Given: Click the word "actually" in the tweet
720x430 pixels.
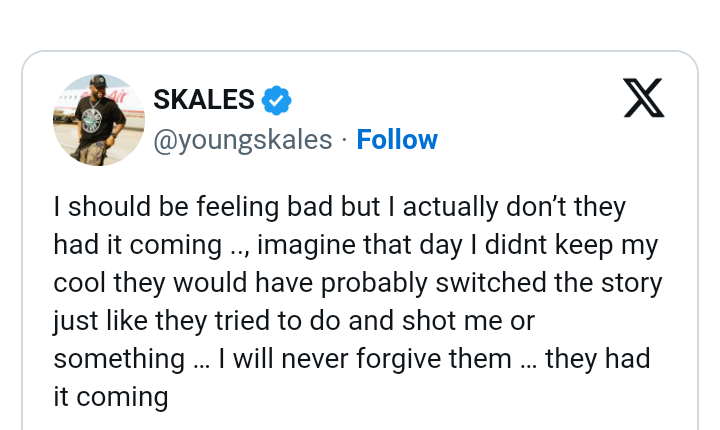Looking at the screenshot, I should 449,207.
